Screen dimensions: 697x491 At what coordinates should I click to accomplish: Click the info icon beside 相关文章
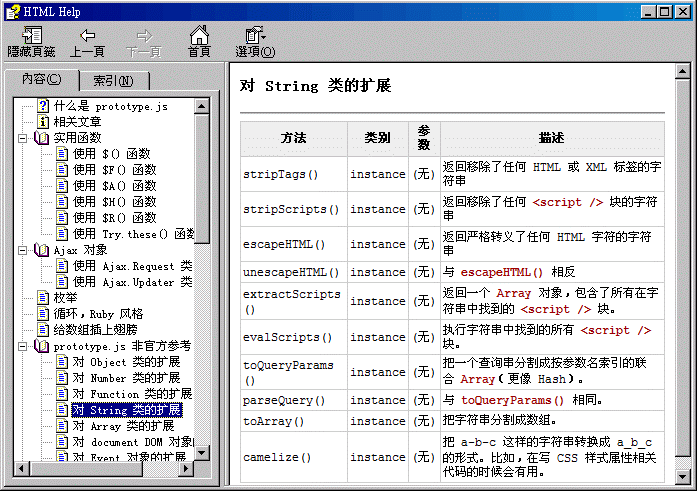click(43, 122)
